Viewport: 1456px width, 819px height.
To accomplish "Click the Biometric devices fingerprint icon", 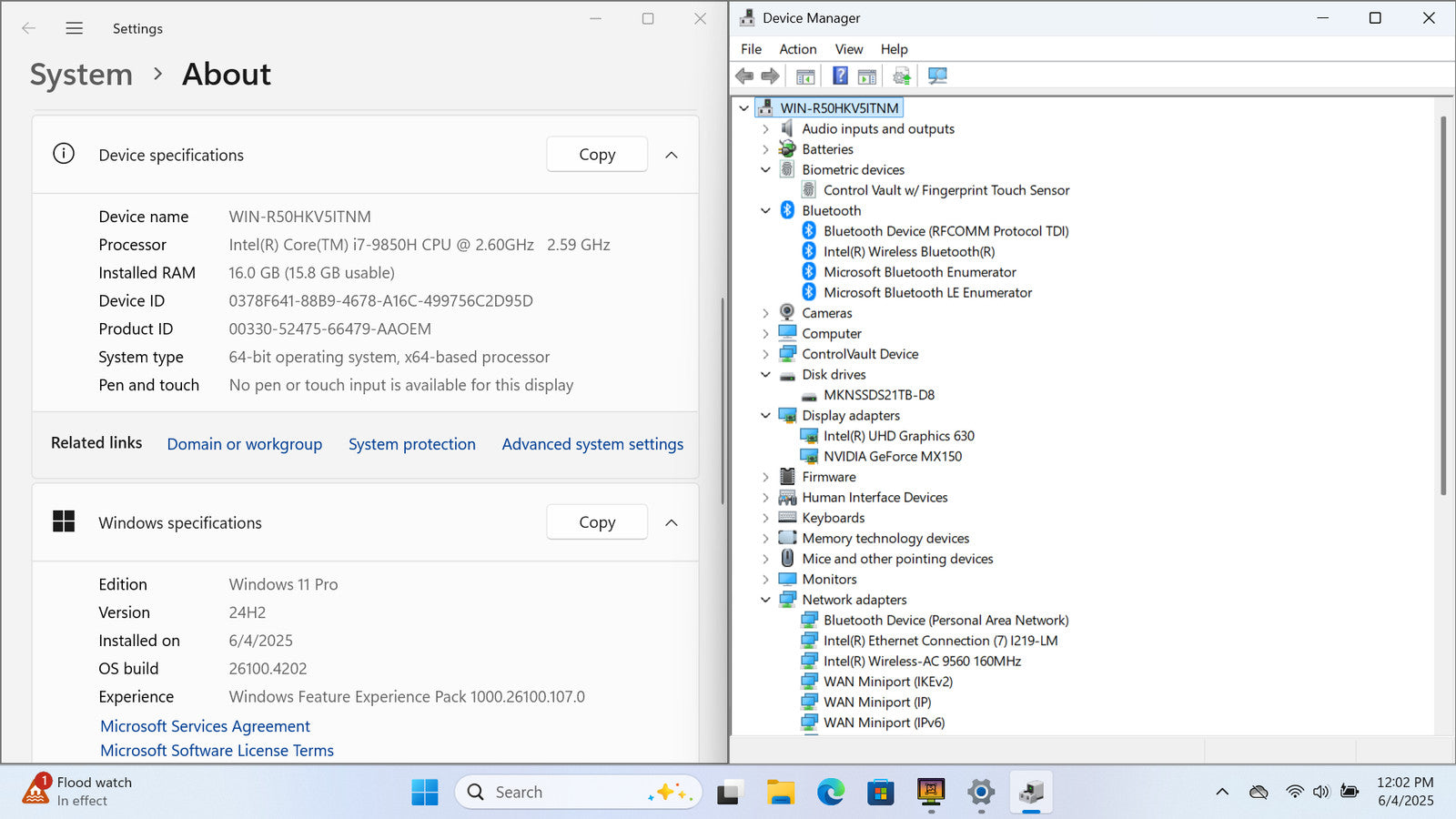I will coord(787,169).
